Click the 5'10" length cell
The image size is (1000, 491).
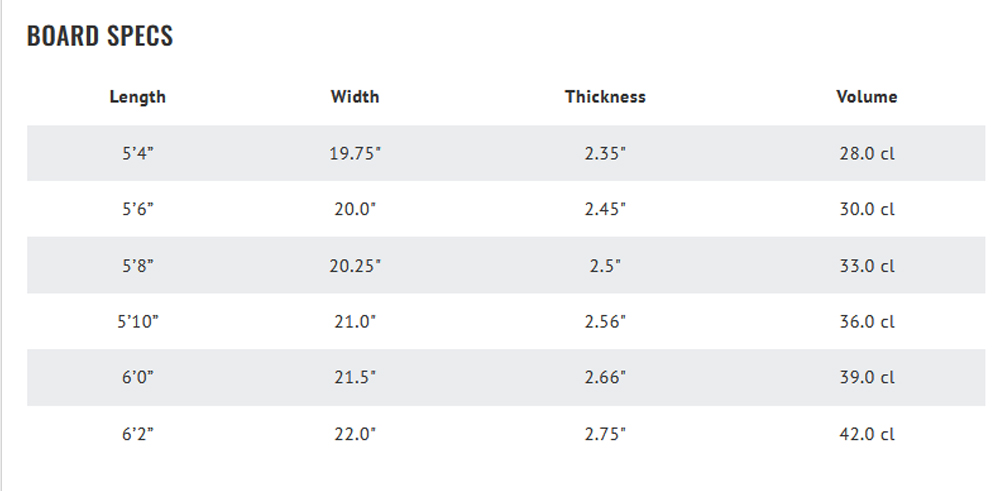[138, 321]
